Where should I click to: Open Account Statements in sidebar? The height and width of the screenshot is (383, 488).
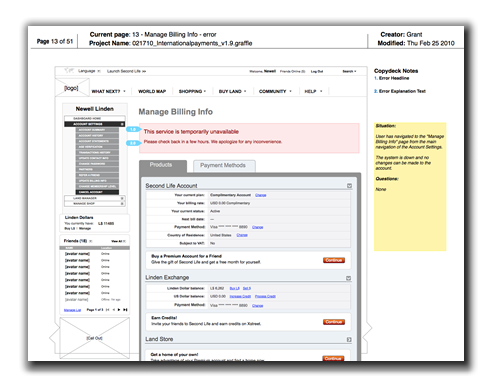(97, 141)
